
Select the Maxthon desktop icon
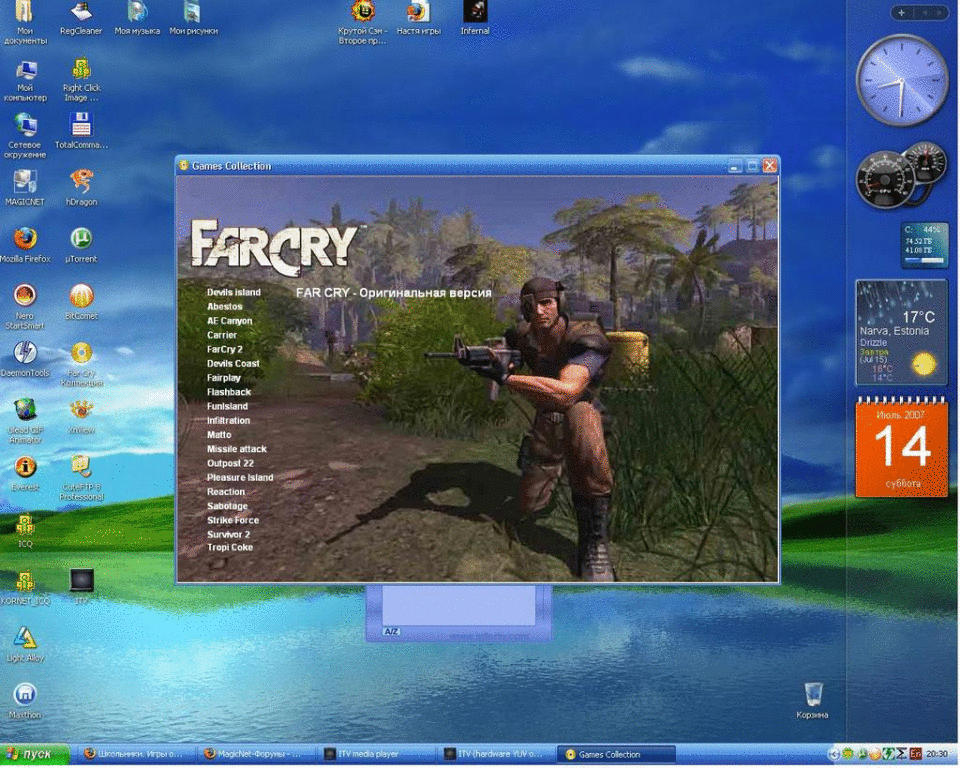coord(24,702)
